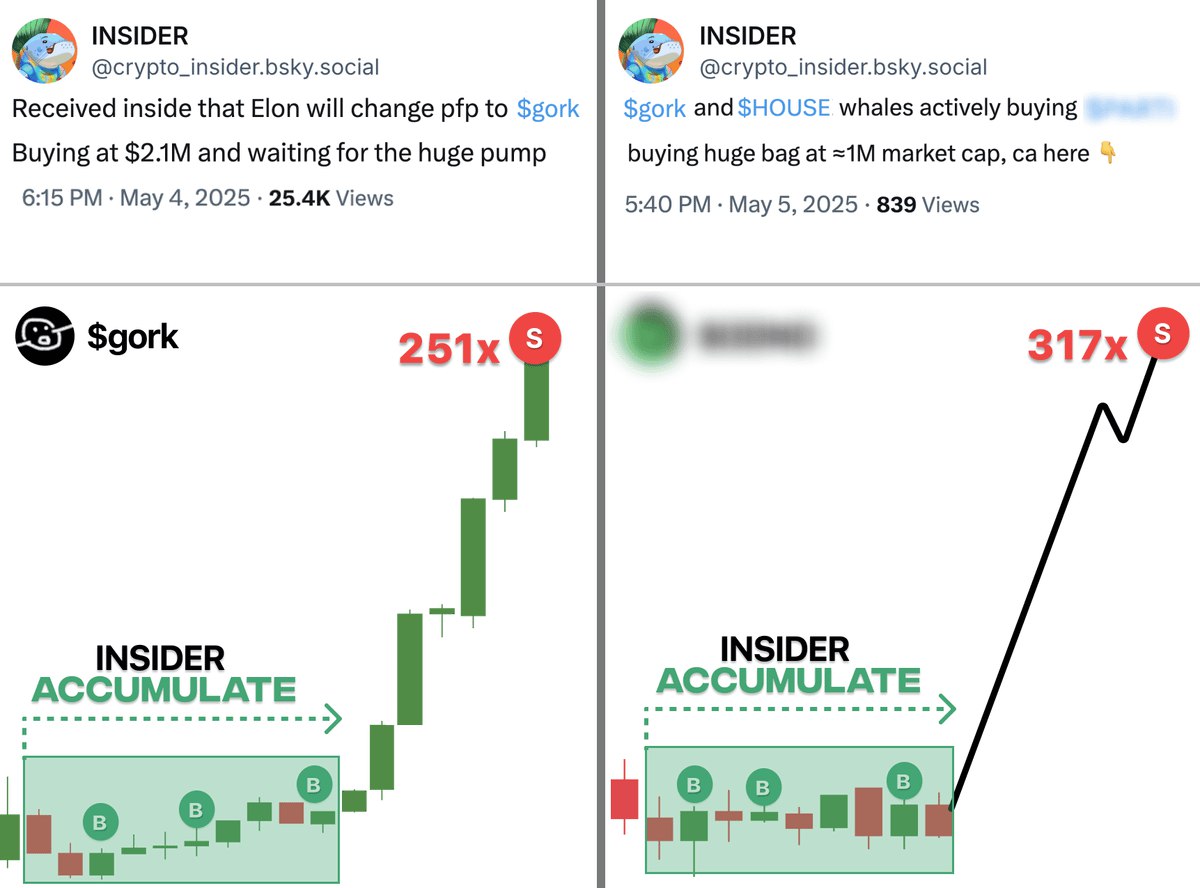
Task: Click the 839 Views count
Action: pos(928,205)
